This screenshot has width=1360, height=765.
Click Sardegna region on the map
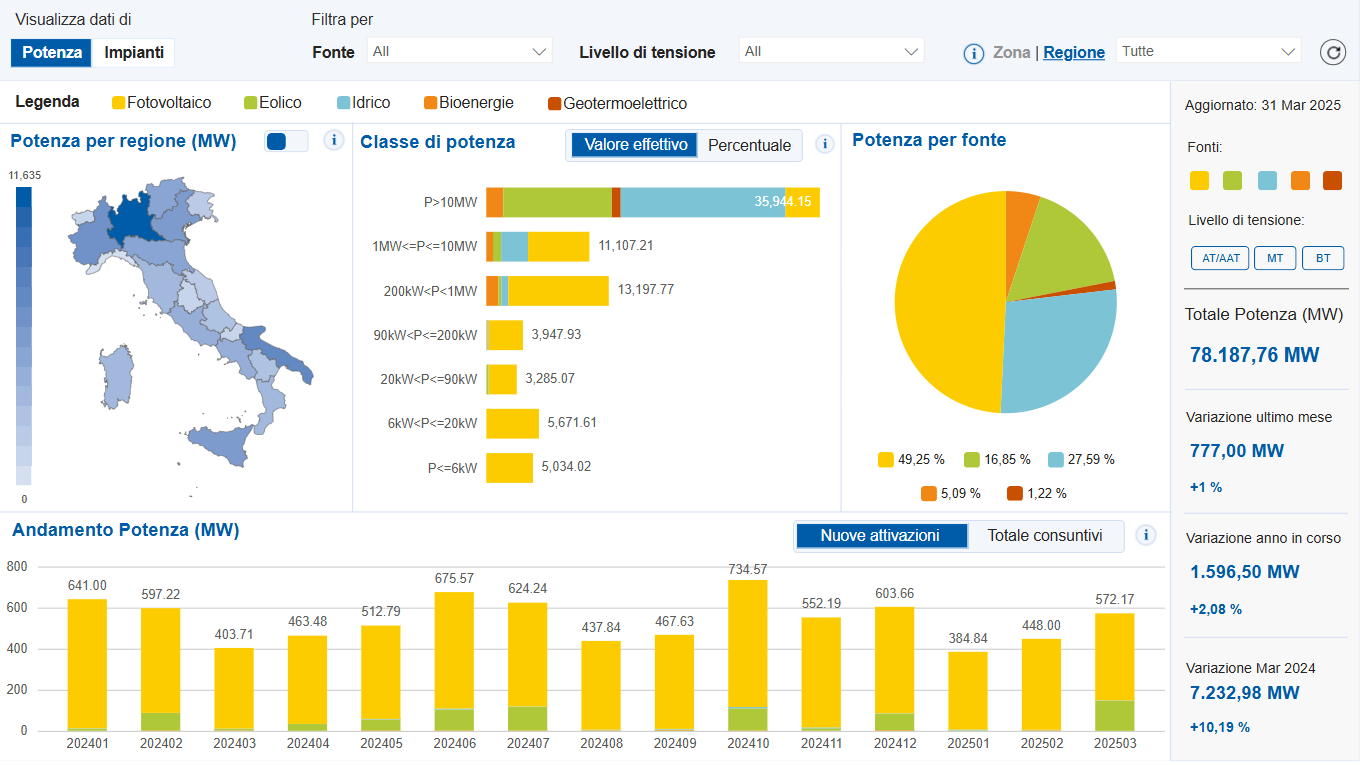pyautogui.click(x=115, y=377)
